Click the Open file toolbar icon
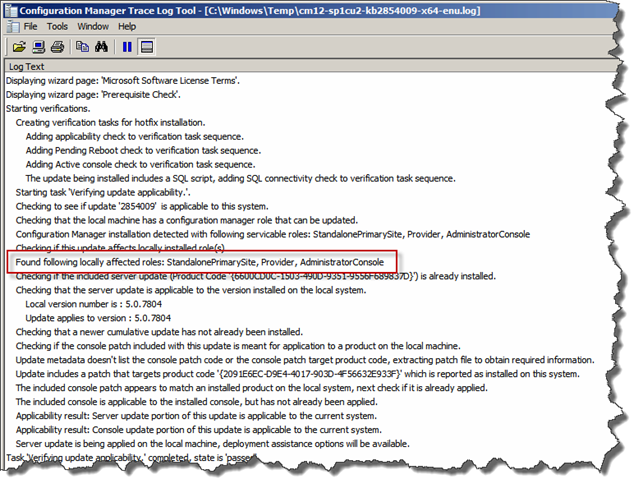This screenshot has height=493, width=643. tap(19, 47)
